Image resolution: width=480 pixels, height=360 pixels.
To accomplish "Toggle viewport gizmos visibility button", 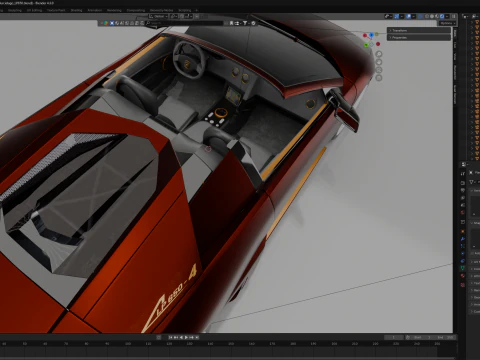I will (x=396, y=16).
